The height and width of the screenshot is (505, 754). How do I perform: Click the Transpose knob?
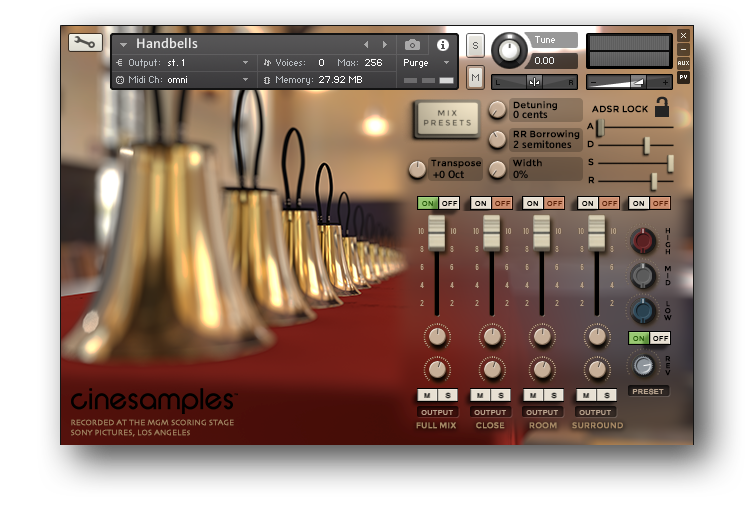click(417, 169)
